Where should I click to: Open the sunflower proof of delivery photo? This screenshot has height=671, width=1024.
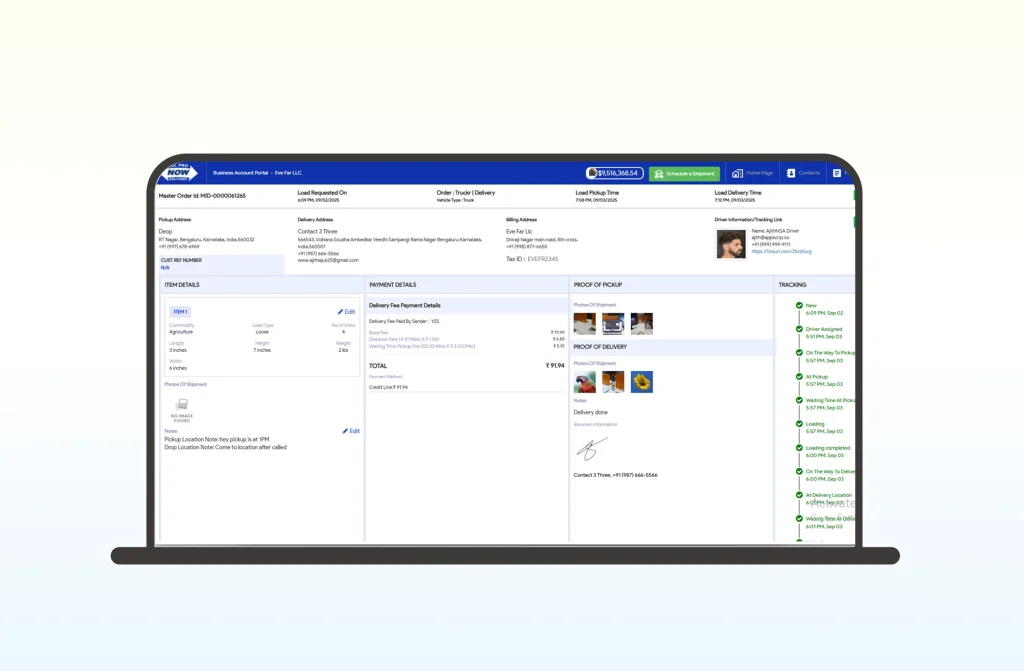(x=641, y=382)
